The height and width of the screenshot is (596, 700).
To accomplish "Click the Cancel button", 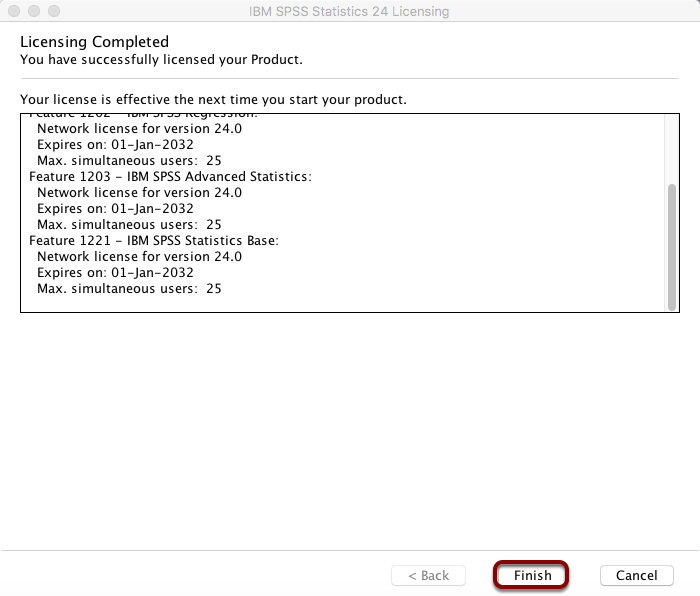I will coord(637,575).
